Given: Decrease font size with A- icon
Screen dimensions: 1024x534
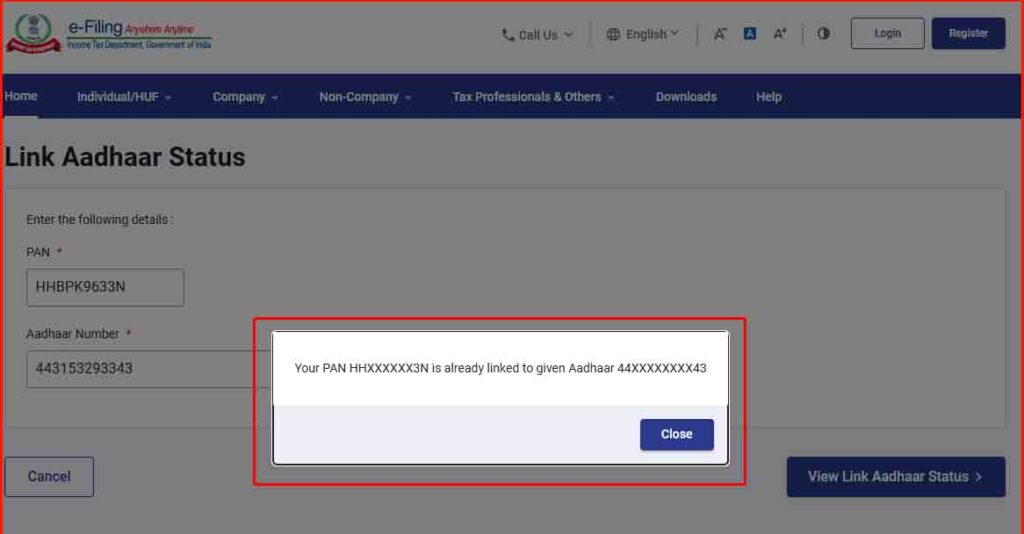Looking at the screenshot, I should point(720,34).
